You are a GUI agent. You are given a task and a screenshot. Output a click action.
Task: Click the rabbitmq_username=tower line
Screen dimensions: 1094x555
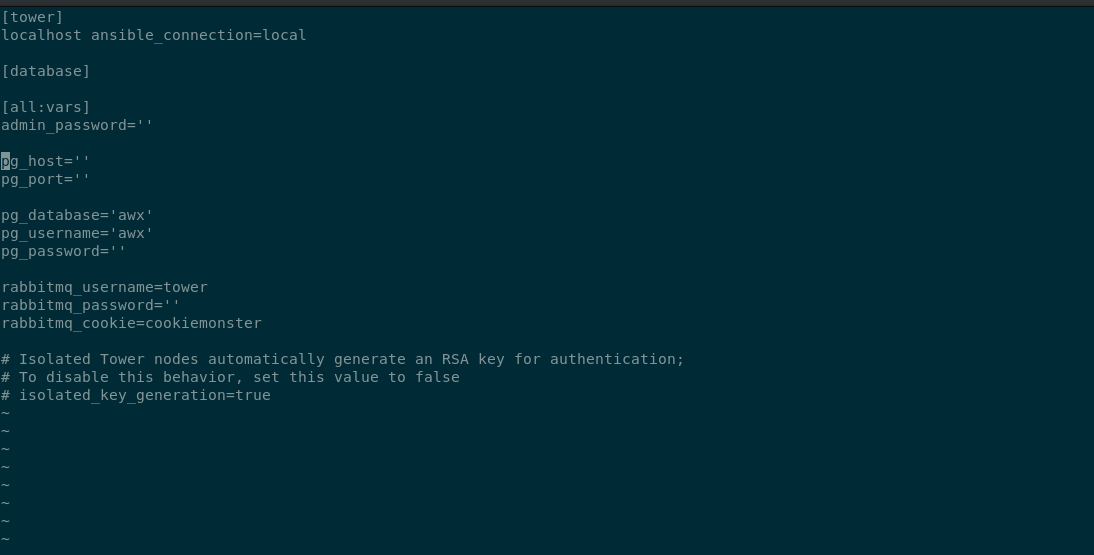(x=104, y=287)
